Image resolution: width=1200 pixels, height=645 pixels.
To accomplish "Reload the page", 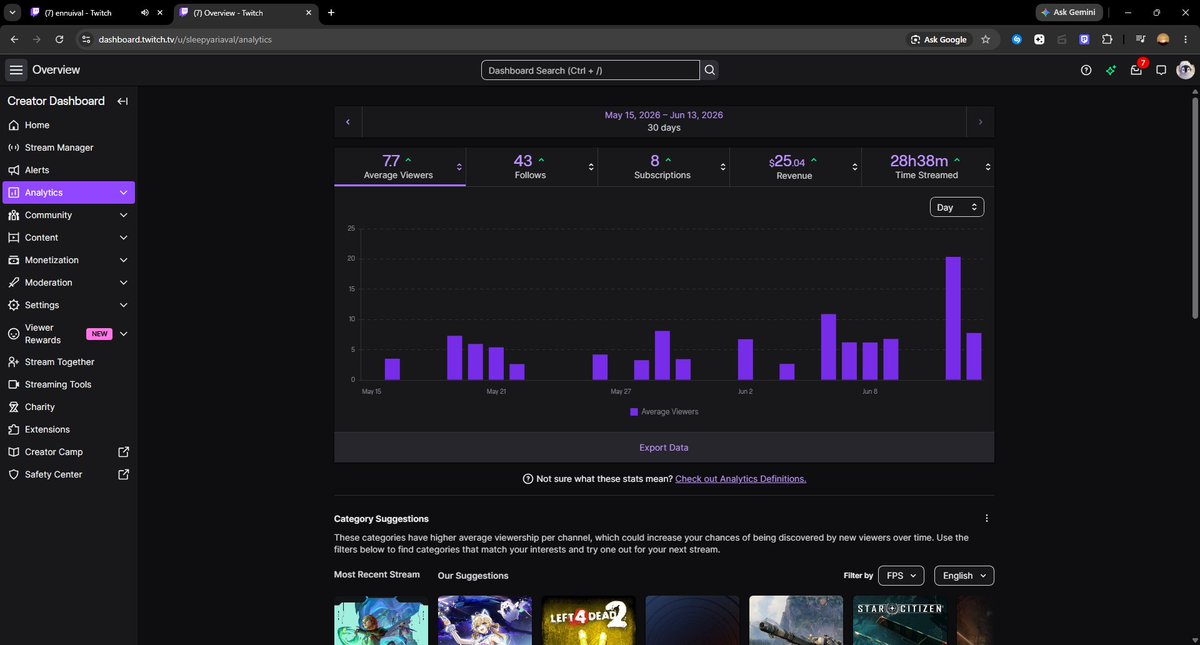I will point(60,39).
